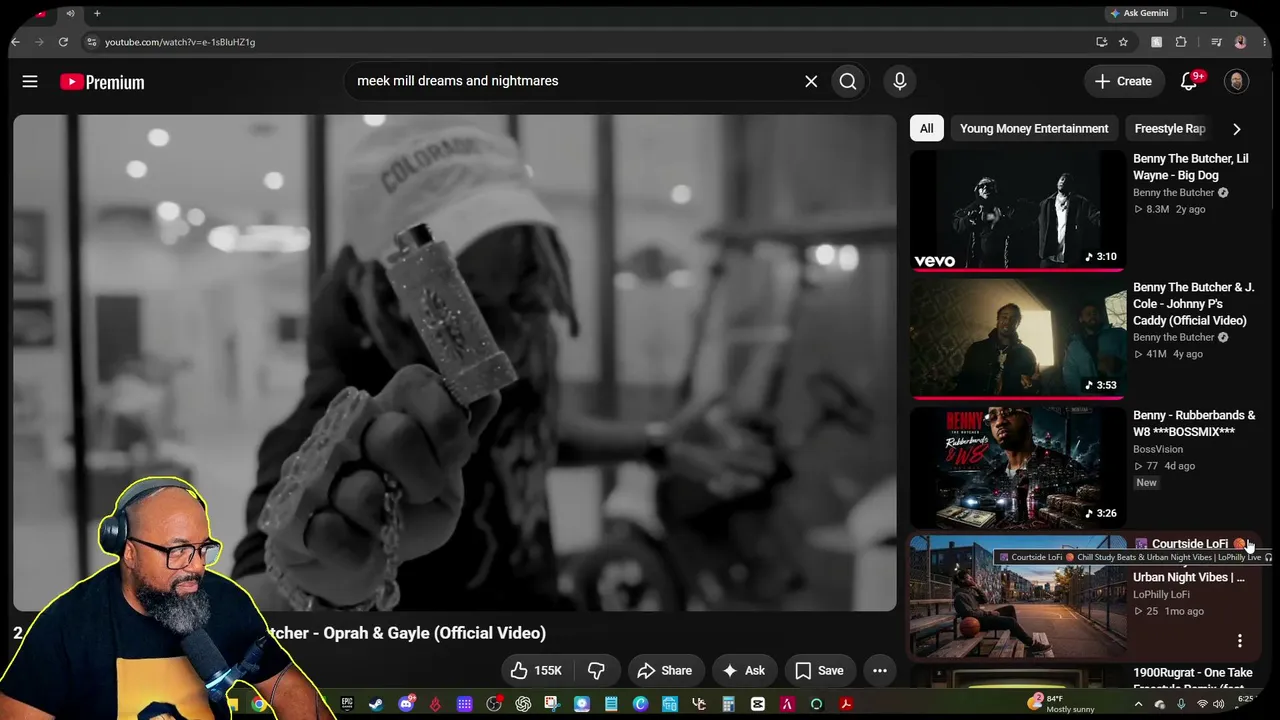Install app icon in address bar
The image size is (1280, 720).
pyautogui.click(x=1101, y=42)
